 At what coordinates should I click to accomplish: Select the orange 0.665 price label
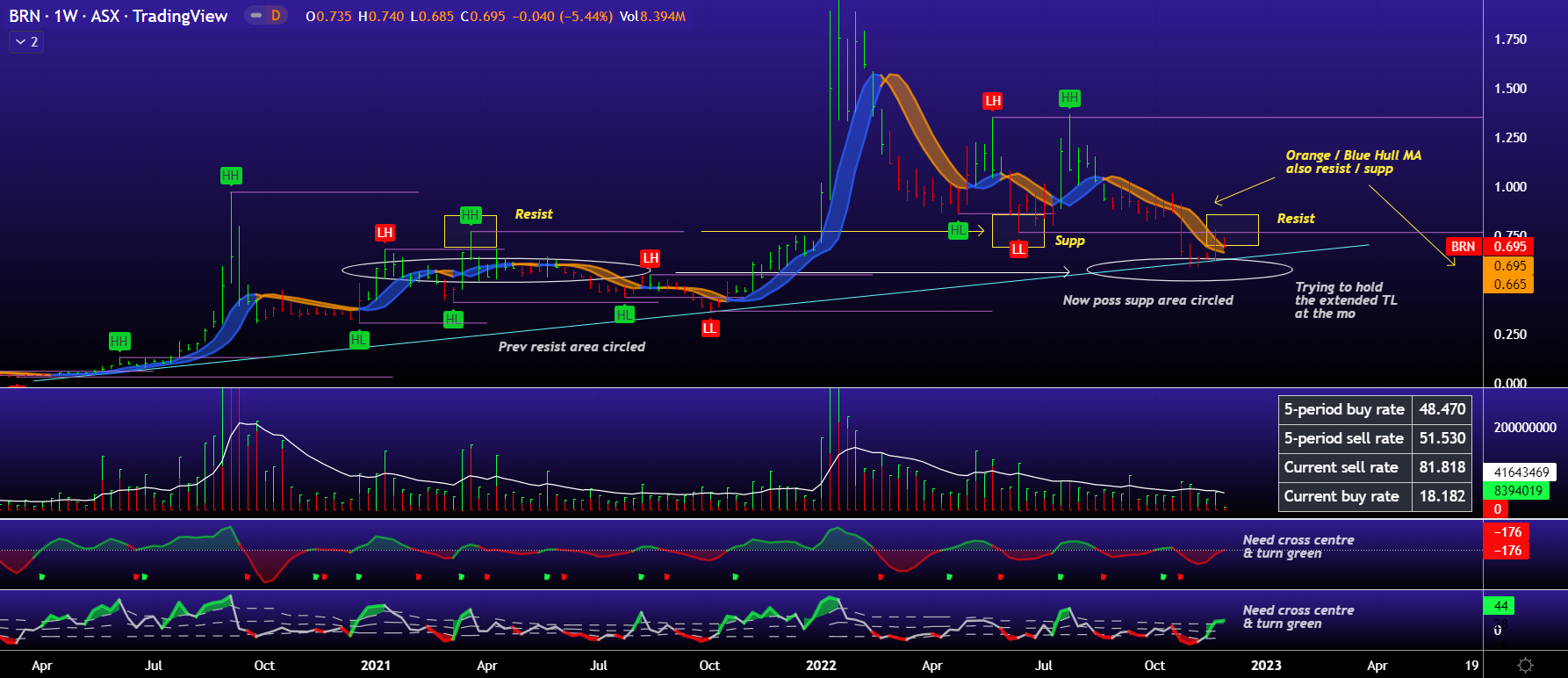pyautogui.click(x=1509, y=284)
